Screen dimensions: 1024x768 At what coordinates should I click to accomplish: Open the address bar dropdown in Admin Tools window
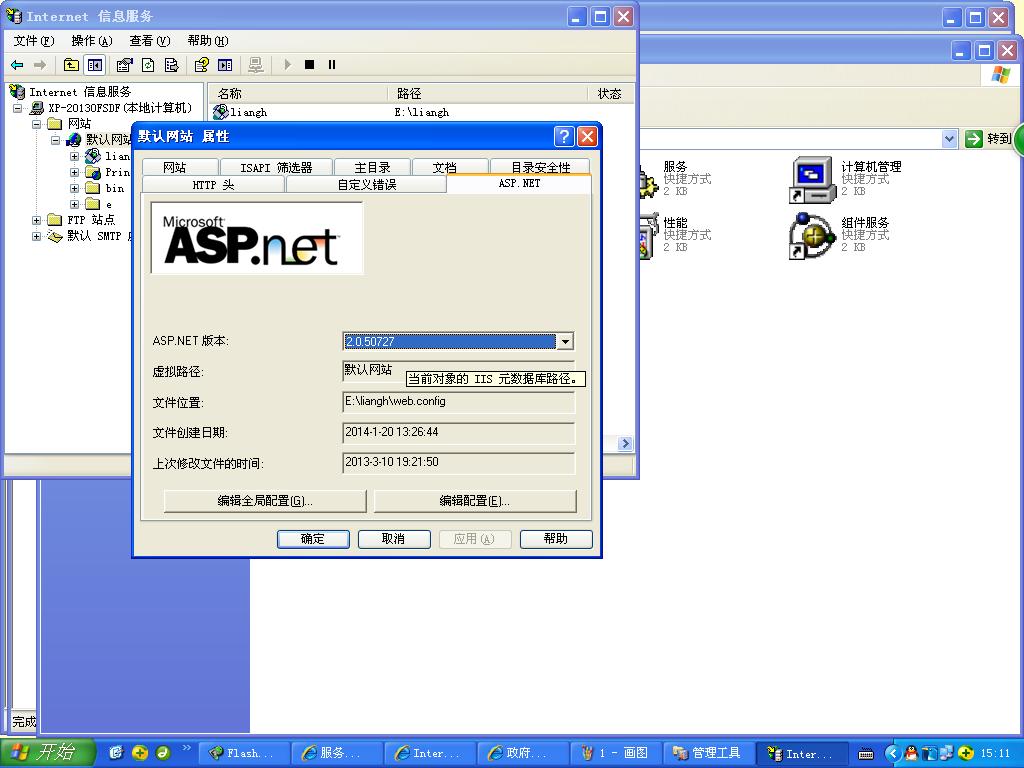tap(950, 138)
